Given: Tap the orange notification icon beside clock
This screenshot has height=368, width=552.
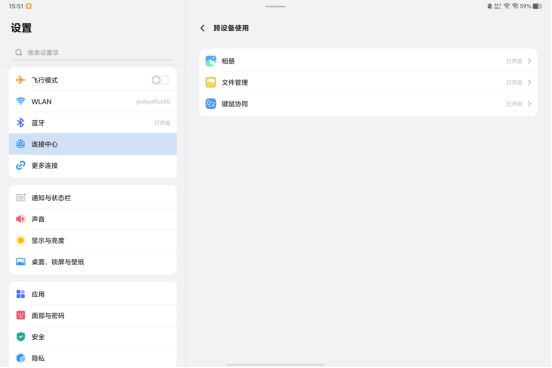Looking at the screenshot, I should 29,6.
